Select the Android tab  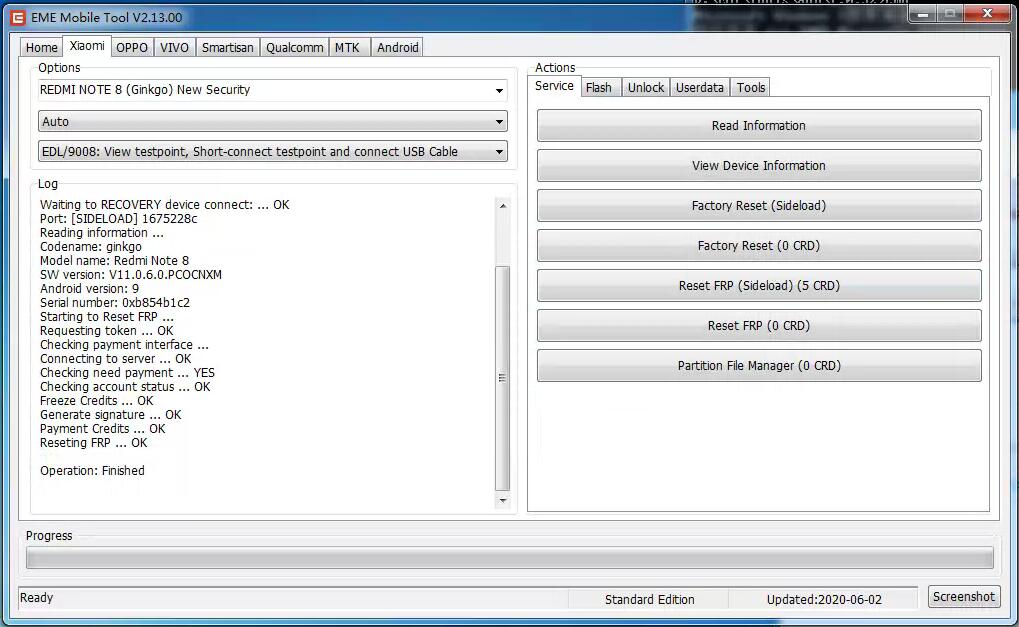pyautogui.click(x=398, y=47)
